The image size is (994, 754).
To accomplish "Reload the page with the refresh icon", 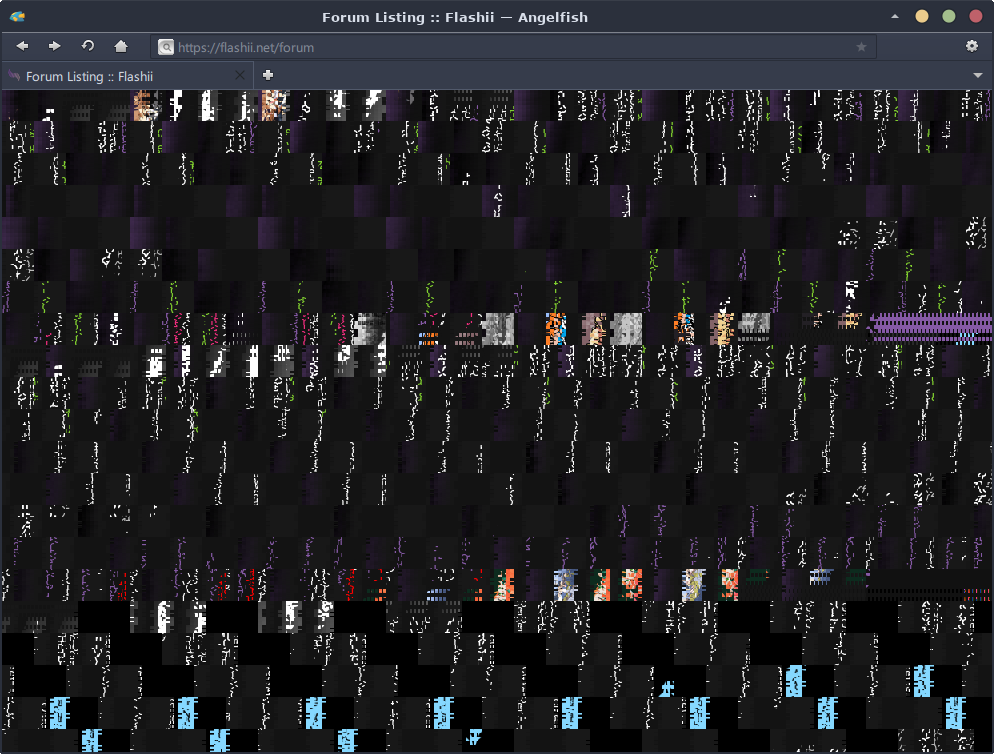I will (x=87, y=46).
